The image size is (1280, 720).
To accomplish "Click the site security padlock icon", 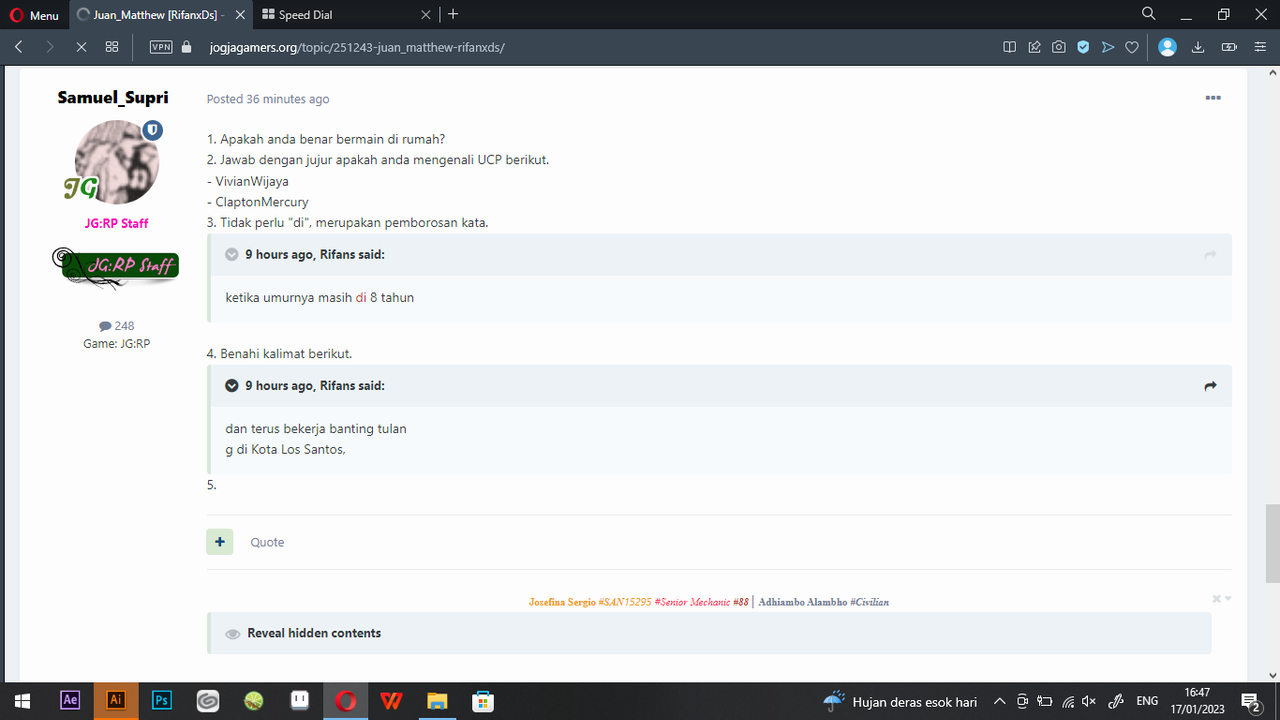I will (x=186, y=47).
